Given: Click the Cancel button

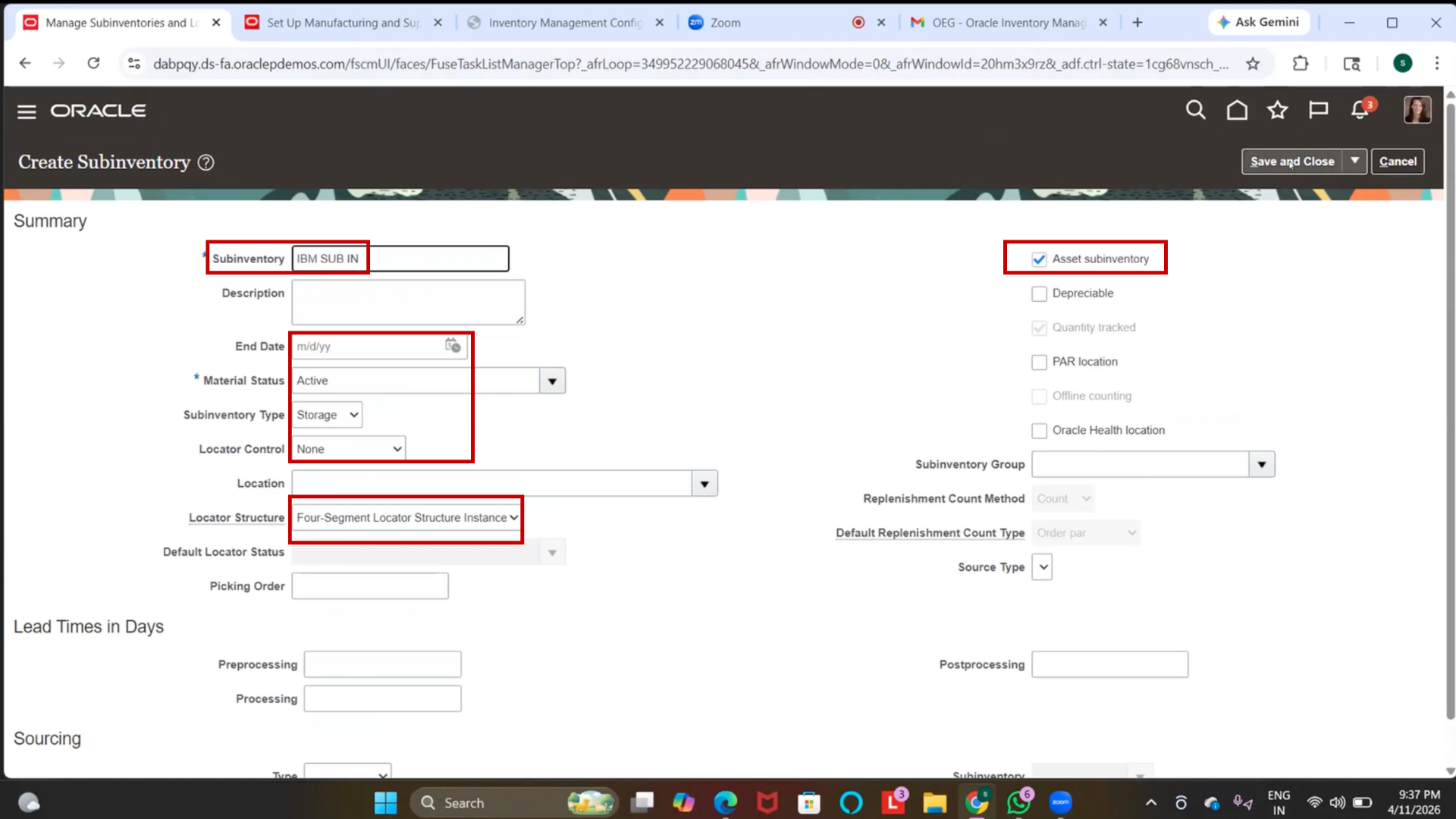Looking at the screenshot, I should point(1398,162).
